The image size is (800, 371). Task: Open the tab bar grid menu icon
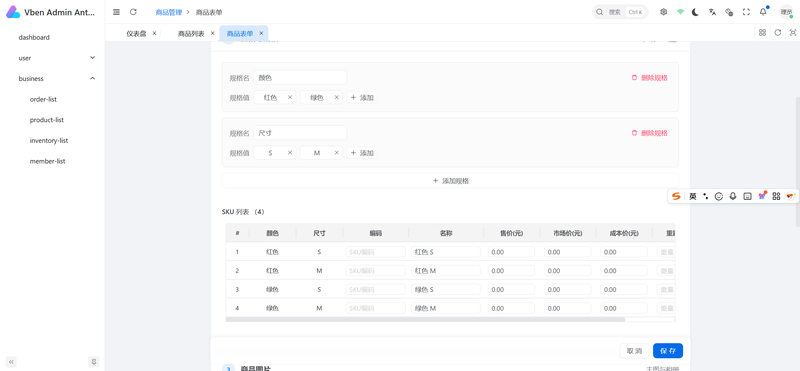tap(762, 32)
